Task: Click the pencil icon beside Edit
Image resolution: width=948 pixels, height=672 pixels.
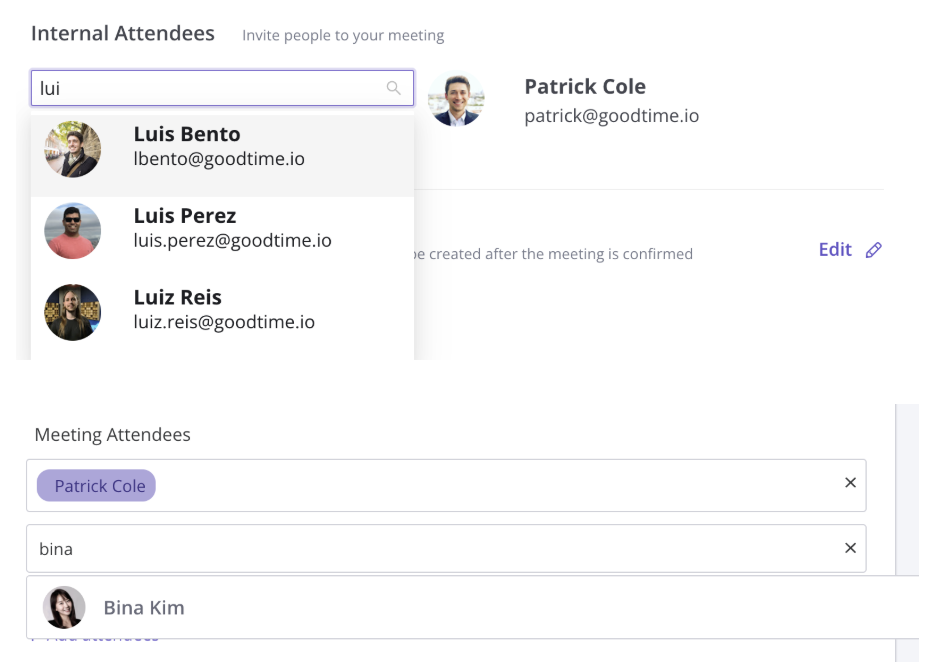Action: pyautogui.click(x=874, y=250)
